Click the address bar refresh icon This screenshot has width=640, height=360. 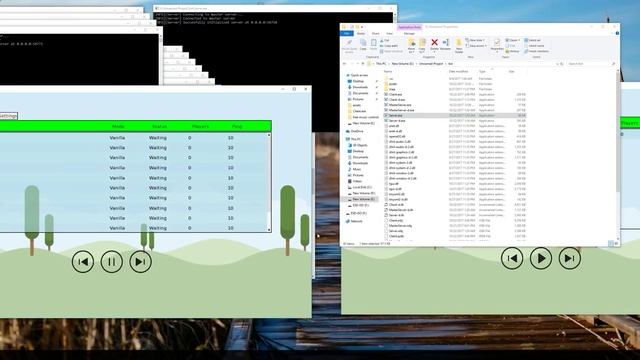pyautogui.click(x=562, y=64)
